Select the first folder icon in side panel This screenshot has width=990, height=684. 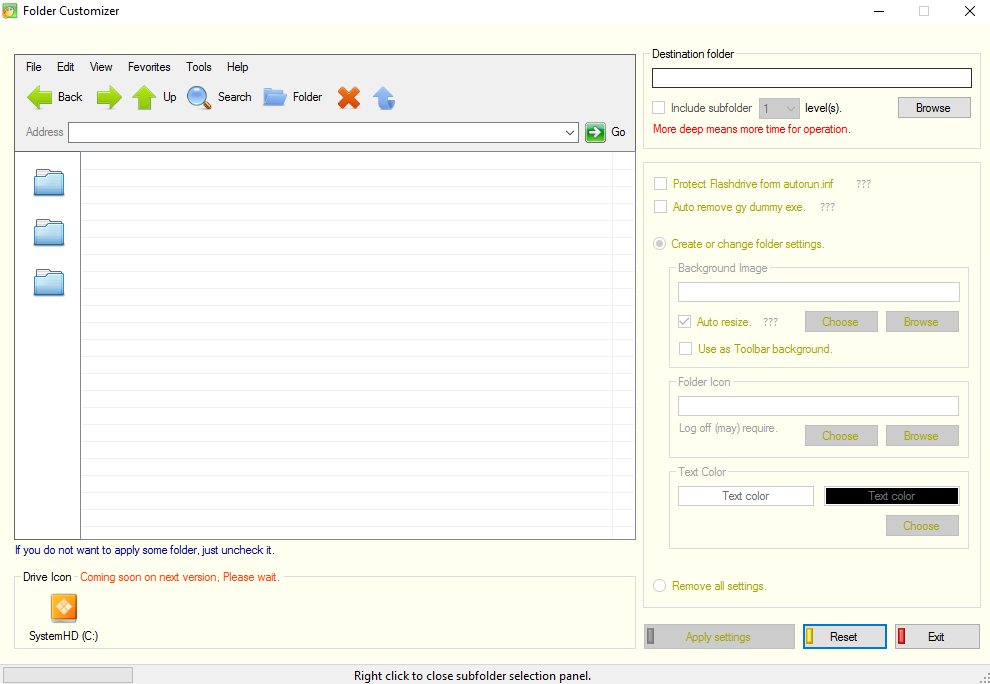[49, 183]
